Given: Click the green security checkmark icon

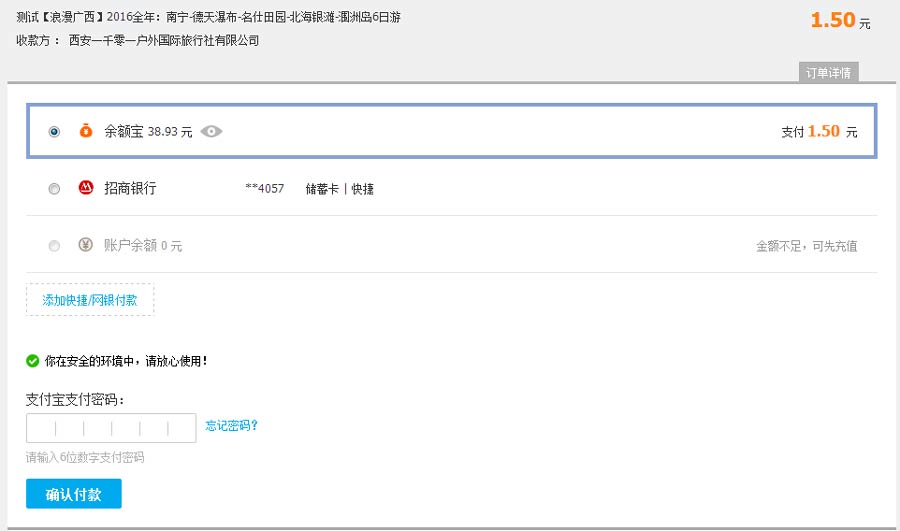Looking at the screenshot, I should [33, 361].
